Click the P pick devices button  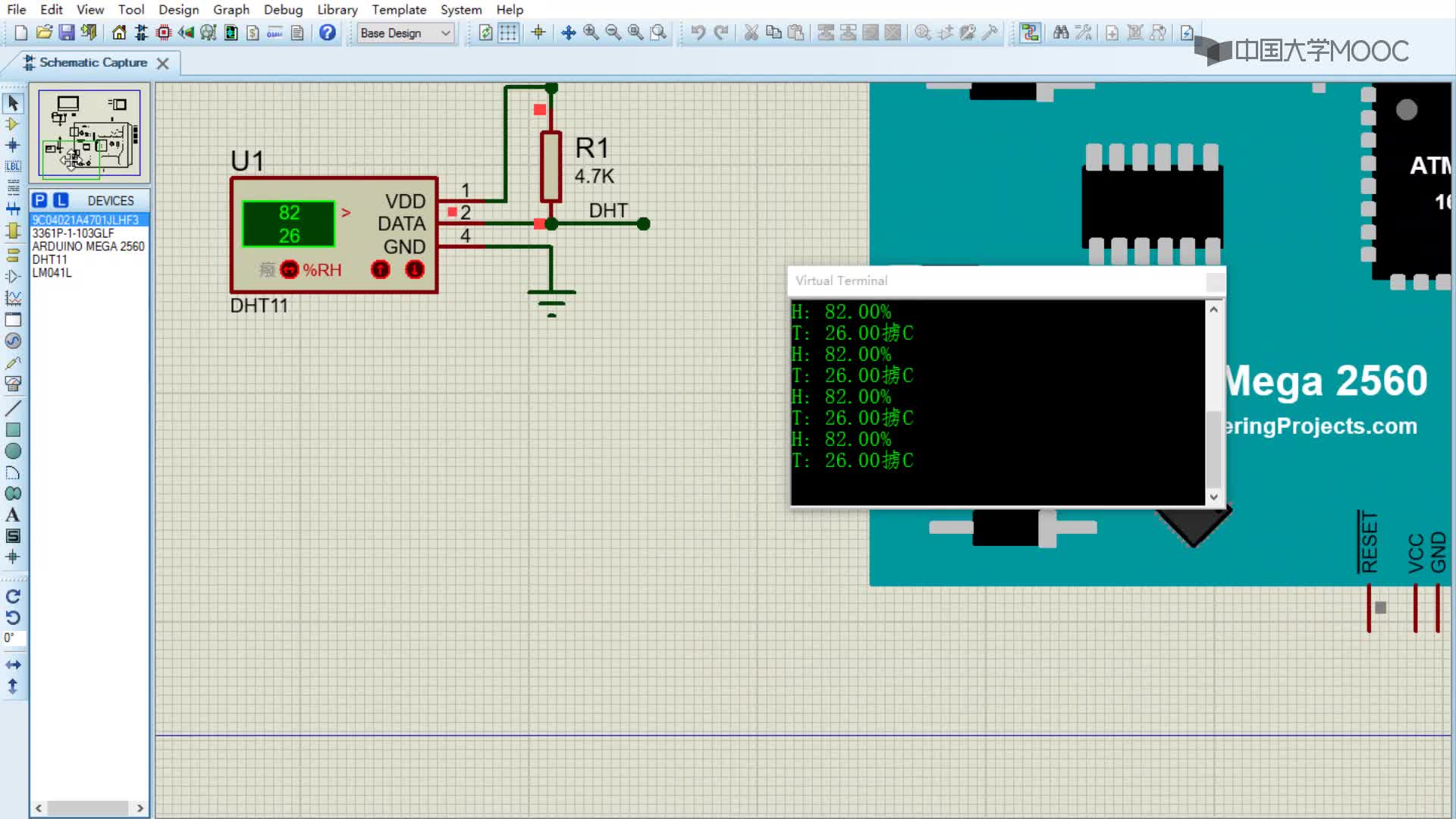40,200
